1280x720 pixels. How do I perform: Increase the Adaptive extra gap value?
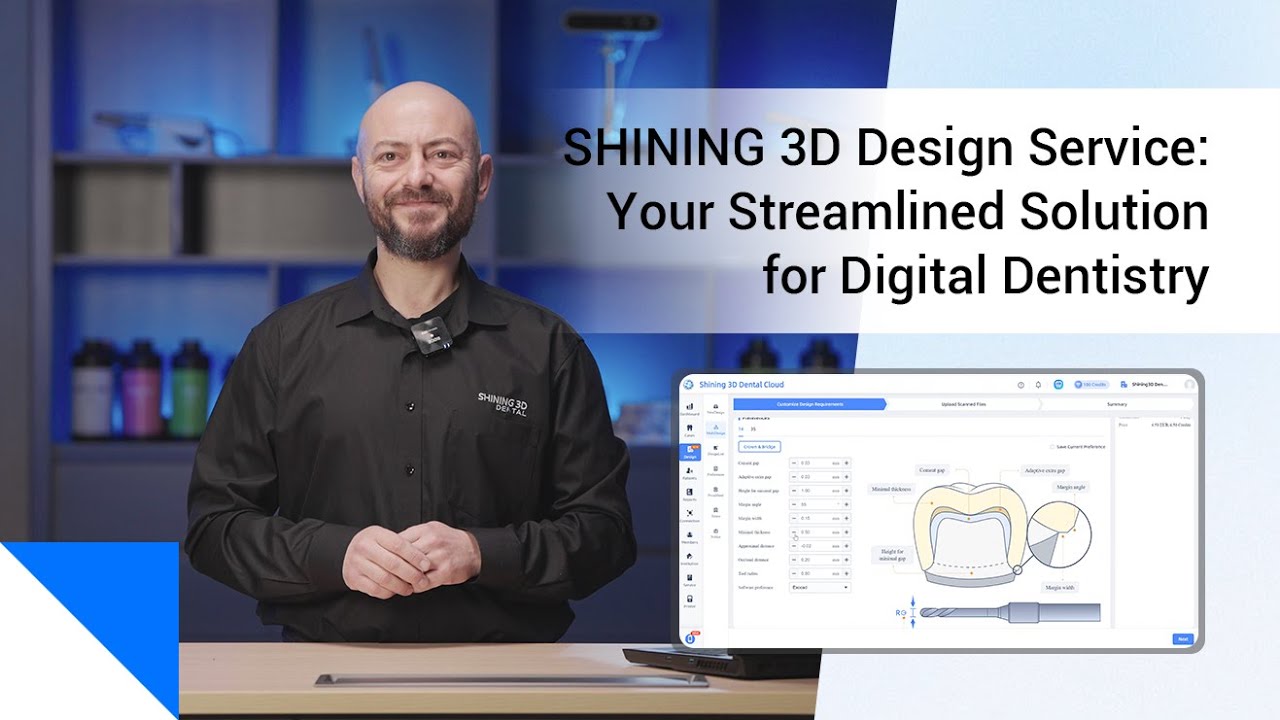(846, 477)
